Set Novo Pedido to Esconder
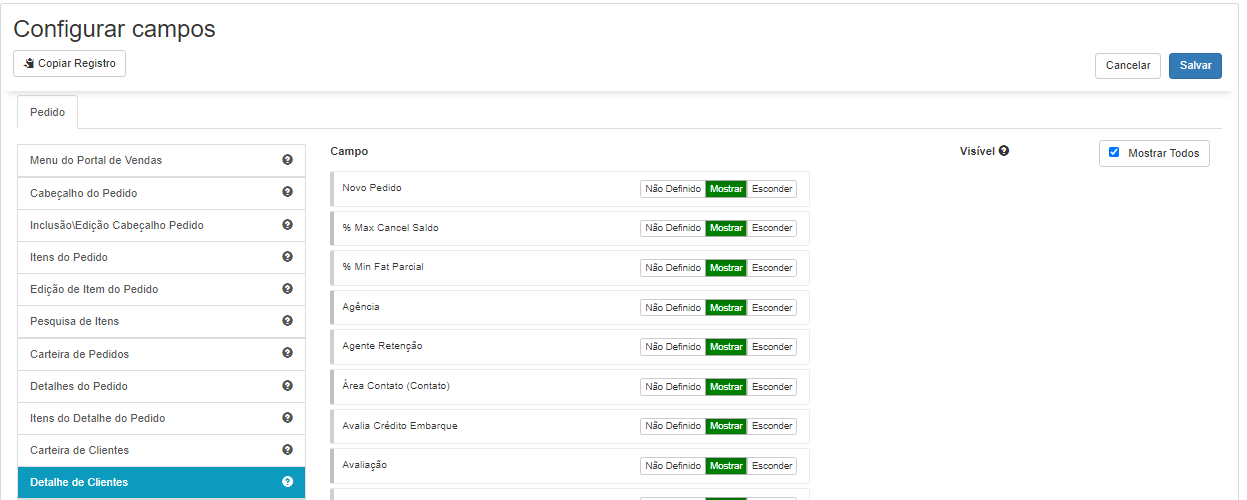Image resolution: width=1247 pixels, height=500 pixels. [x=772, y=188]
